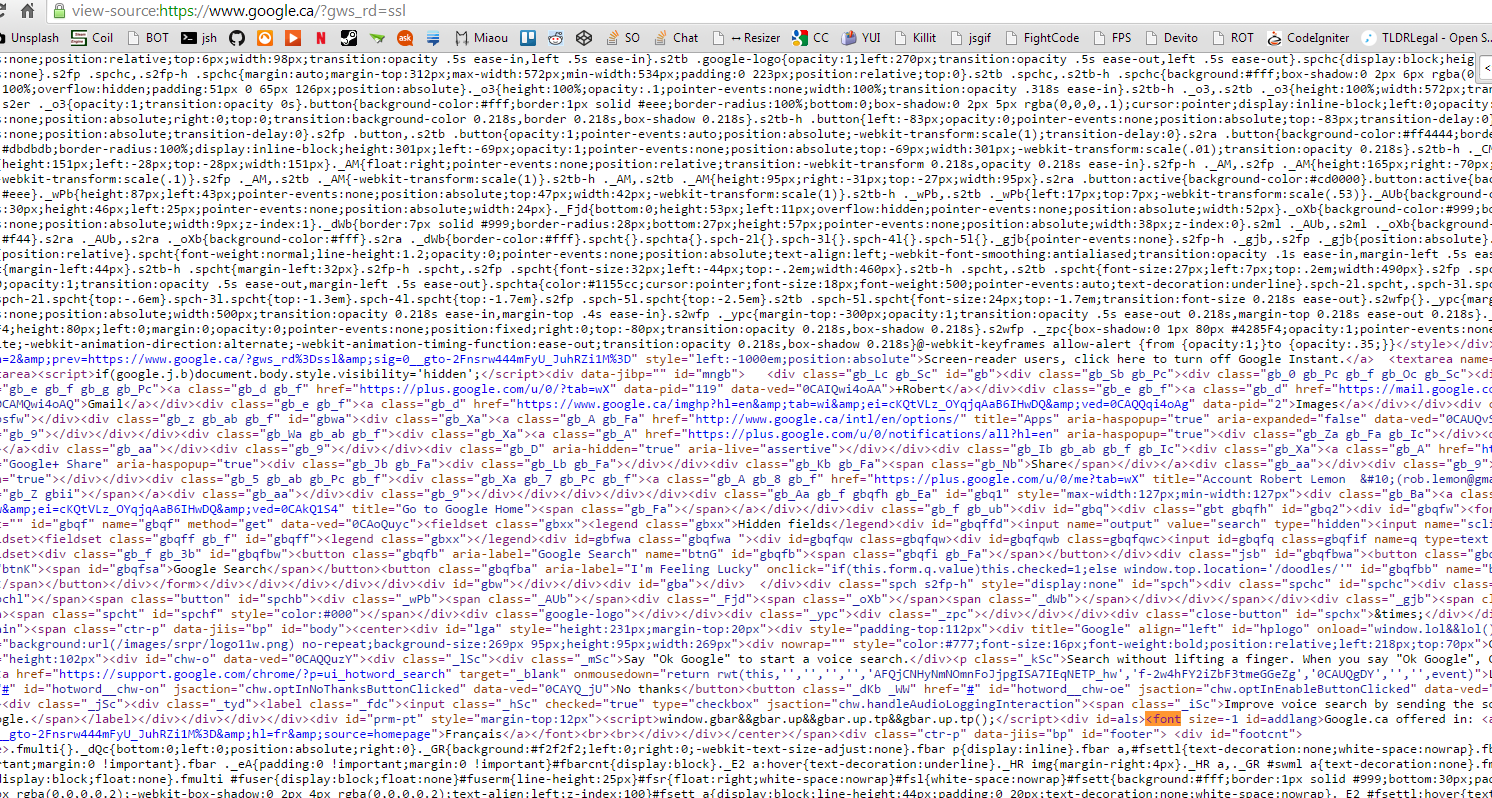
Task: Open the blue stacked-lines bookmark icon
Action: (433, 38)
